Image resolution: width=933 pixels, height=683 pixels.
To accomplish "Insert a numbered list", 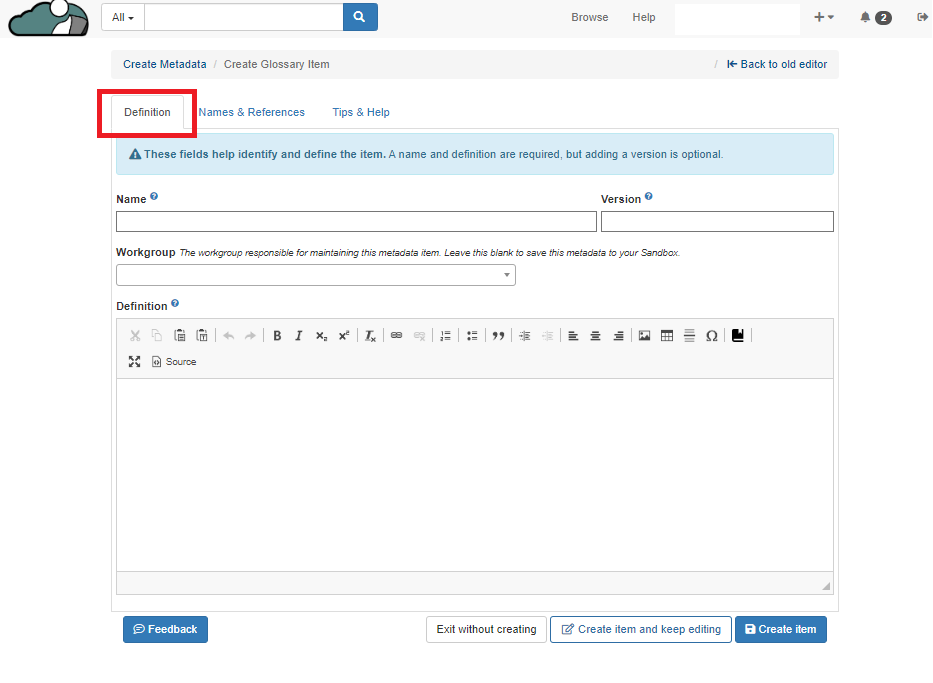I will coord(446,336).
